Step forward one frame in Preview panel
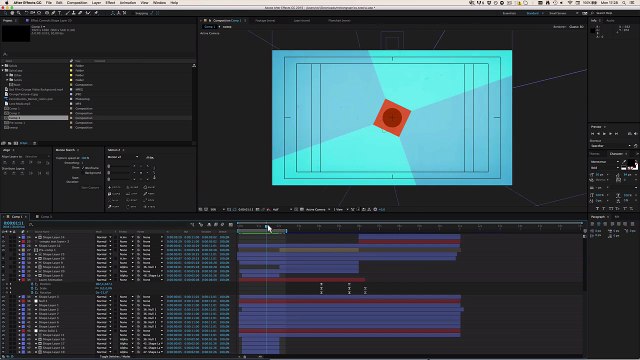This screenshot has width=640, height=360. point(610,133)
